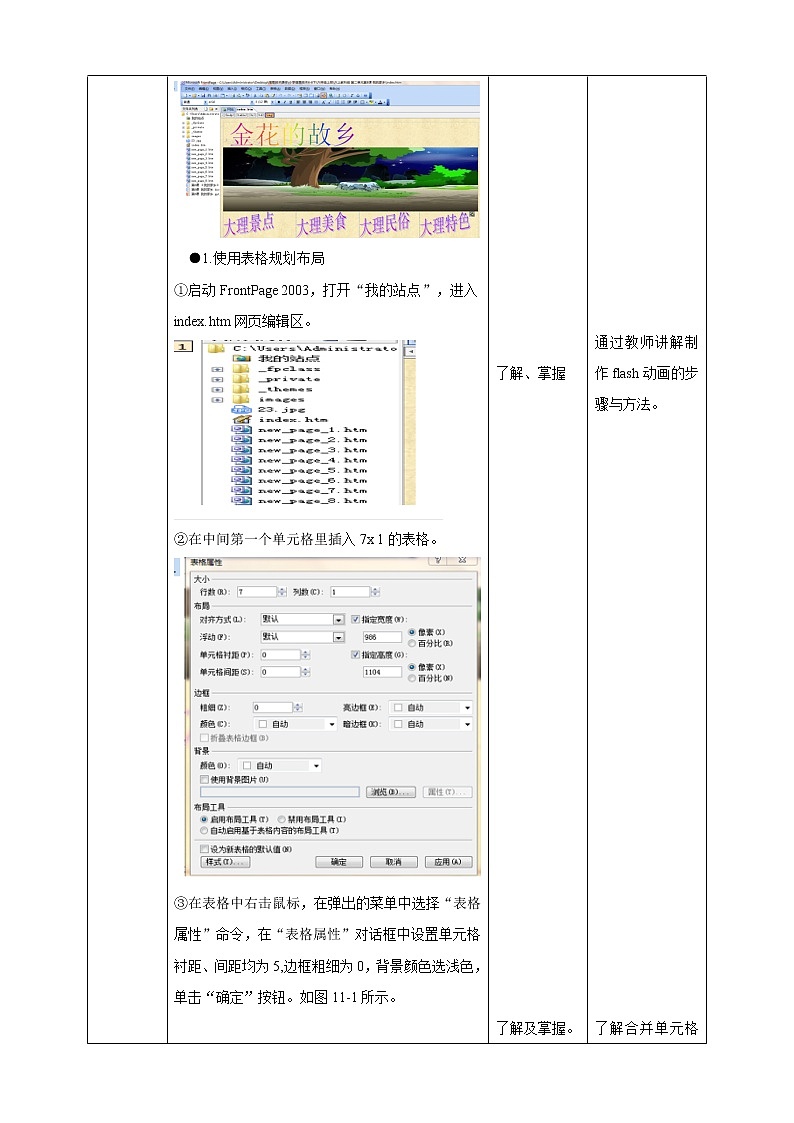The image size is (794, 1123).
Task: Click the _themes folder icon
Action: [243, 389]
